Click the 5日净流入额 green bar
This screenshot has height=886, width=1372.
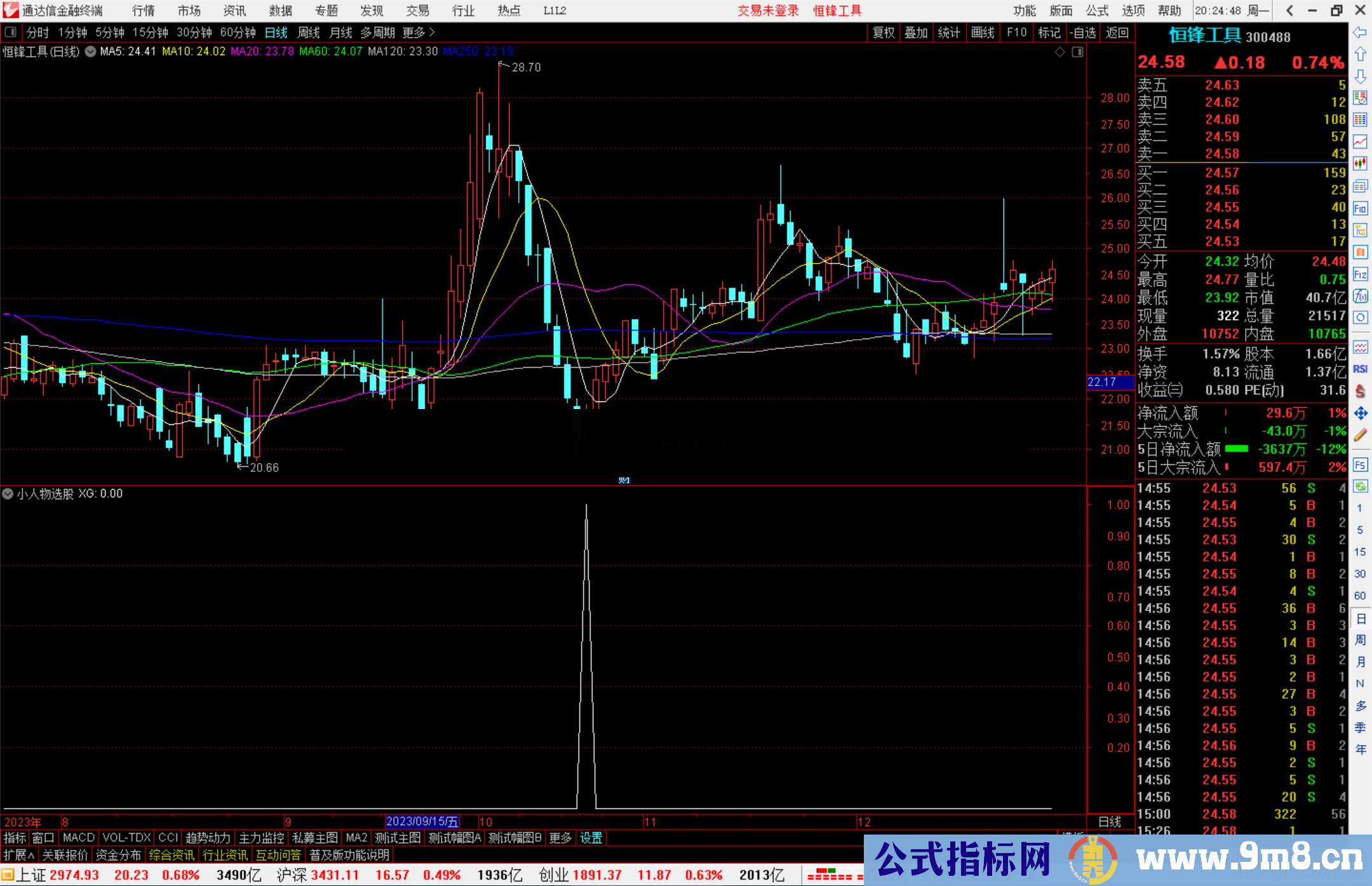click(x=1236, y=449)
